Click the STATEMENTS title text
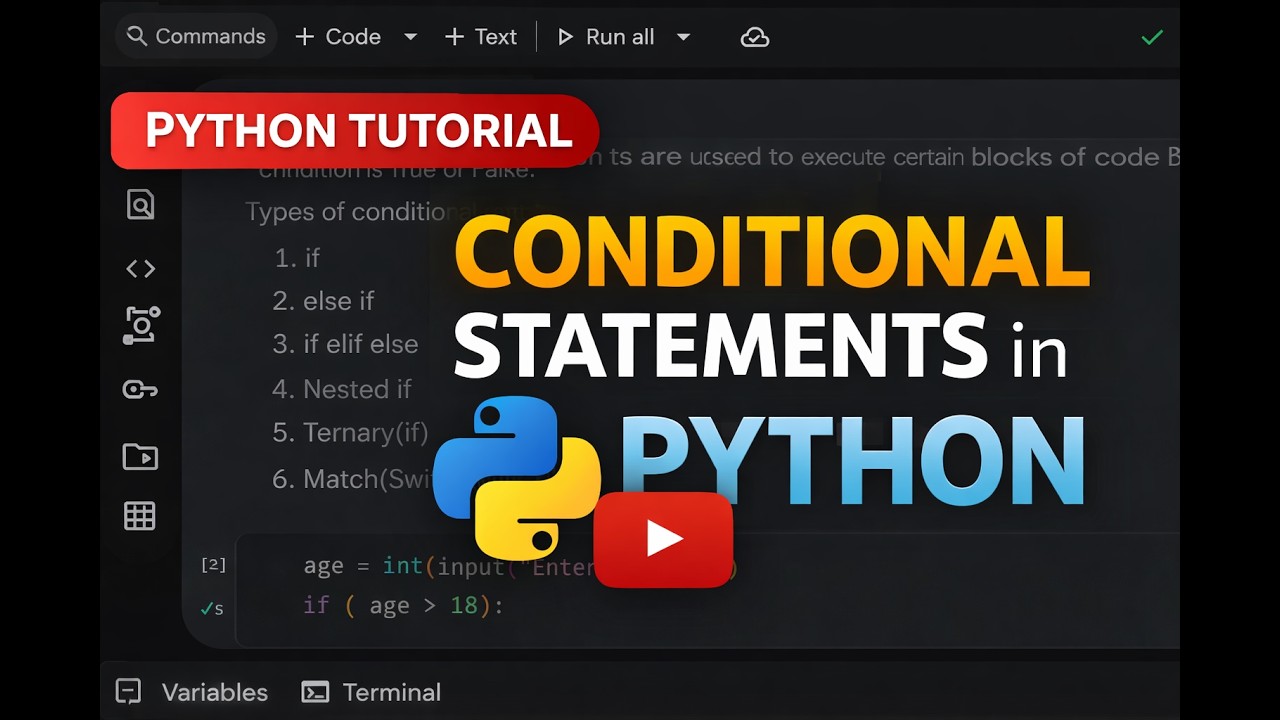This screenshot has height=720, width=1280. [721, 345]
